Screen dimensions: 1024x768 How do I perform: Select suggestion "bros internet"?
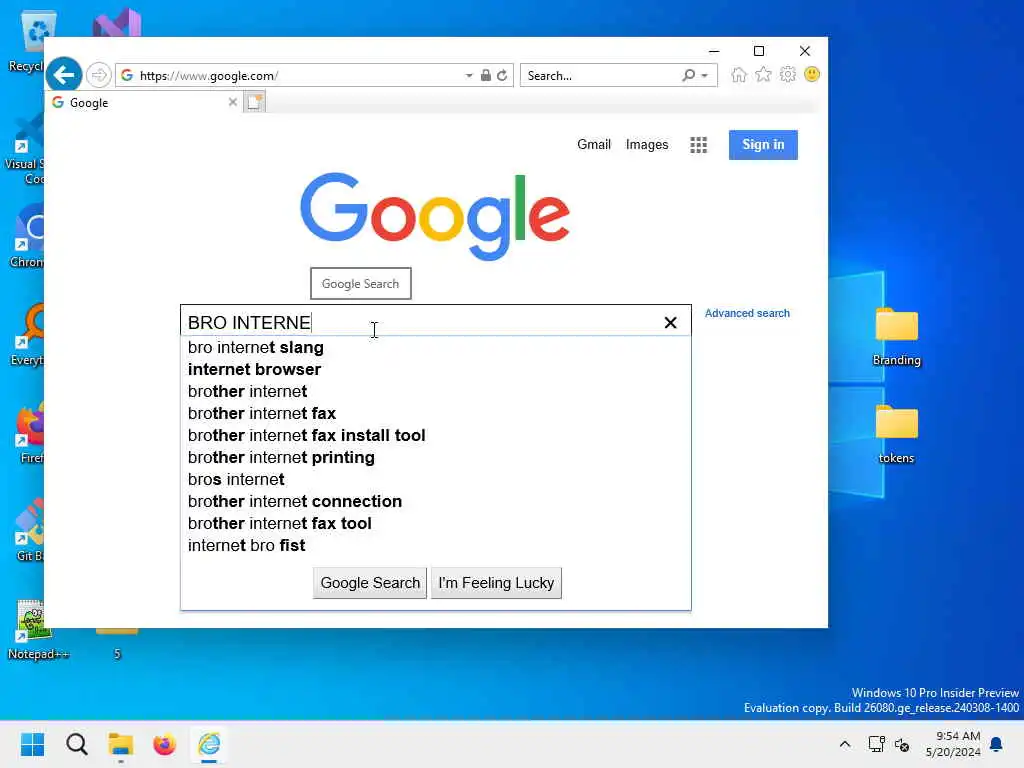coord(435,479)
